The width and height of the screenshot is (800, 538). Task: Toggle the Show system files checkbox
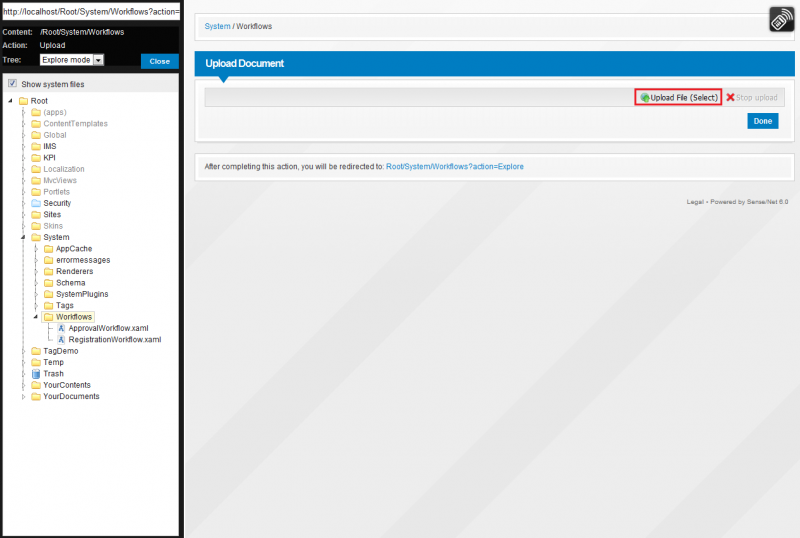[x=12, y=83]
